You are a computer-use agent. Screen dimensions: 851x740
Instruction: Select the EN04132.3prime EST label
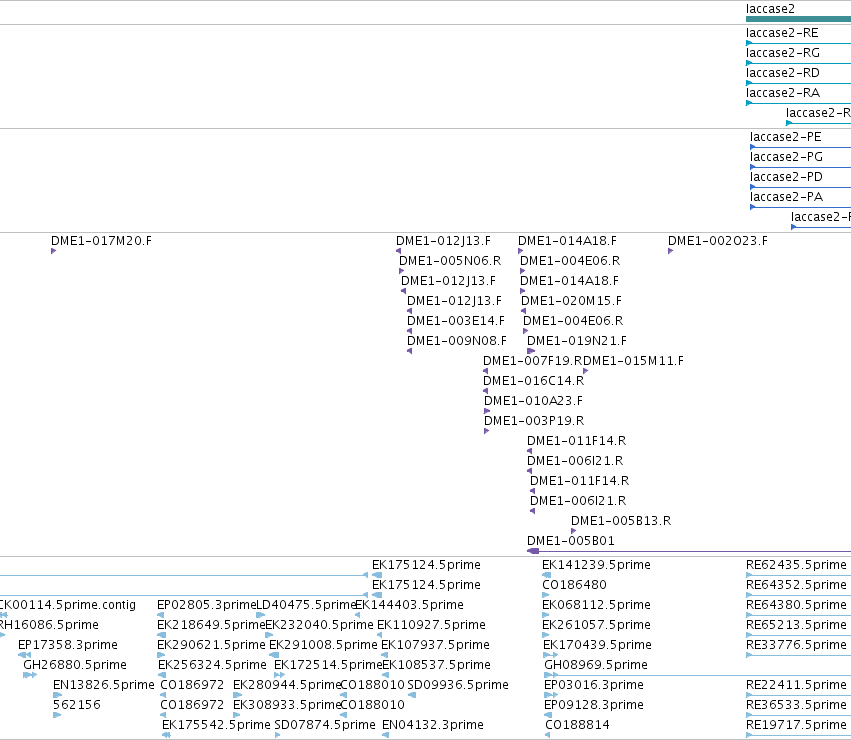pyautogui.click(x=433, y=726)
